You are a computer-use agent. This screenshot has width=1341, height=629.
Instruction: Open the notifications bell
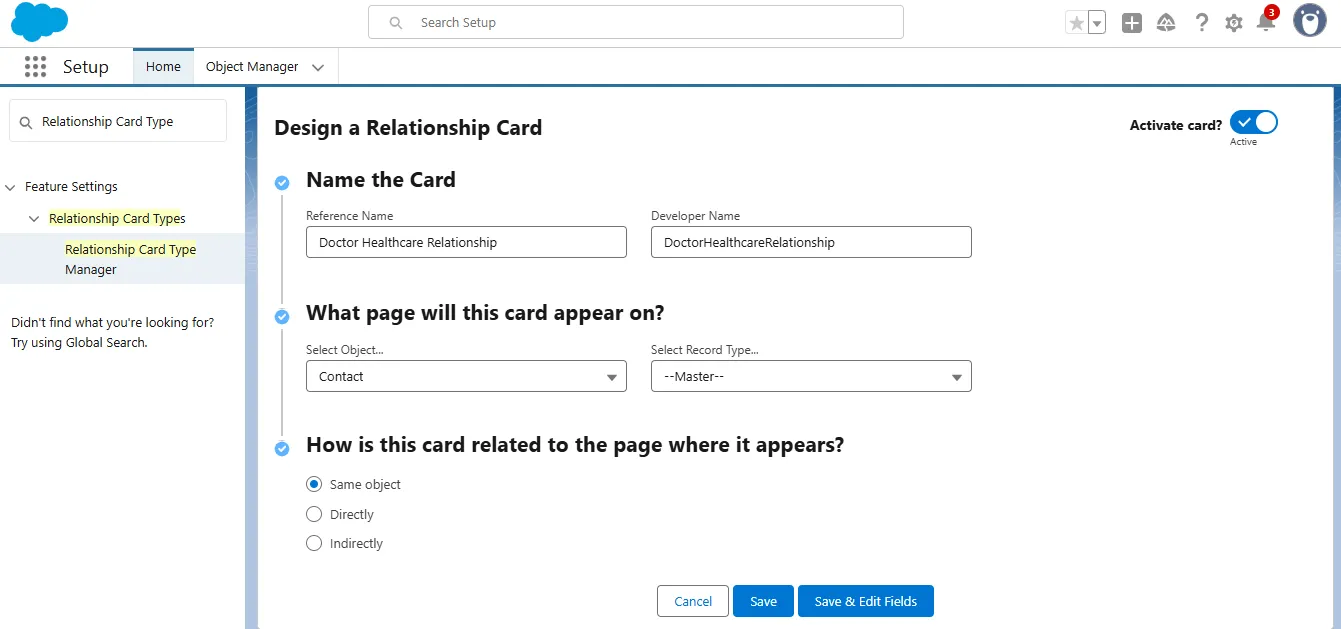(1266, 23)
